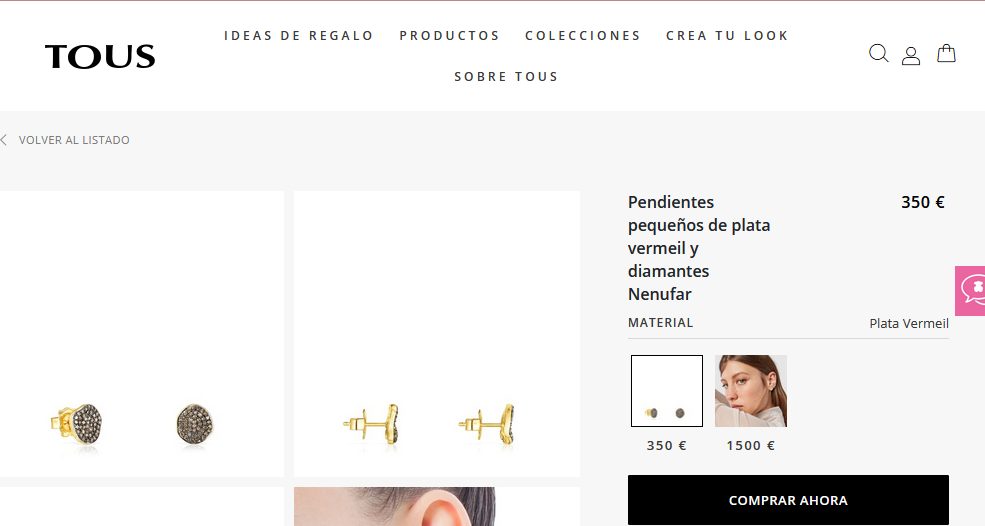Viewport: 985px width, 526px height.
Task: Select the 350 € earrings variant thumbnail
Action: coord(667,391)
